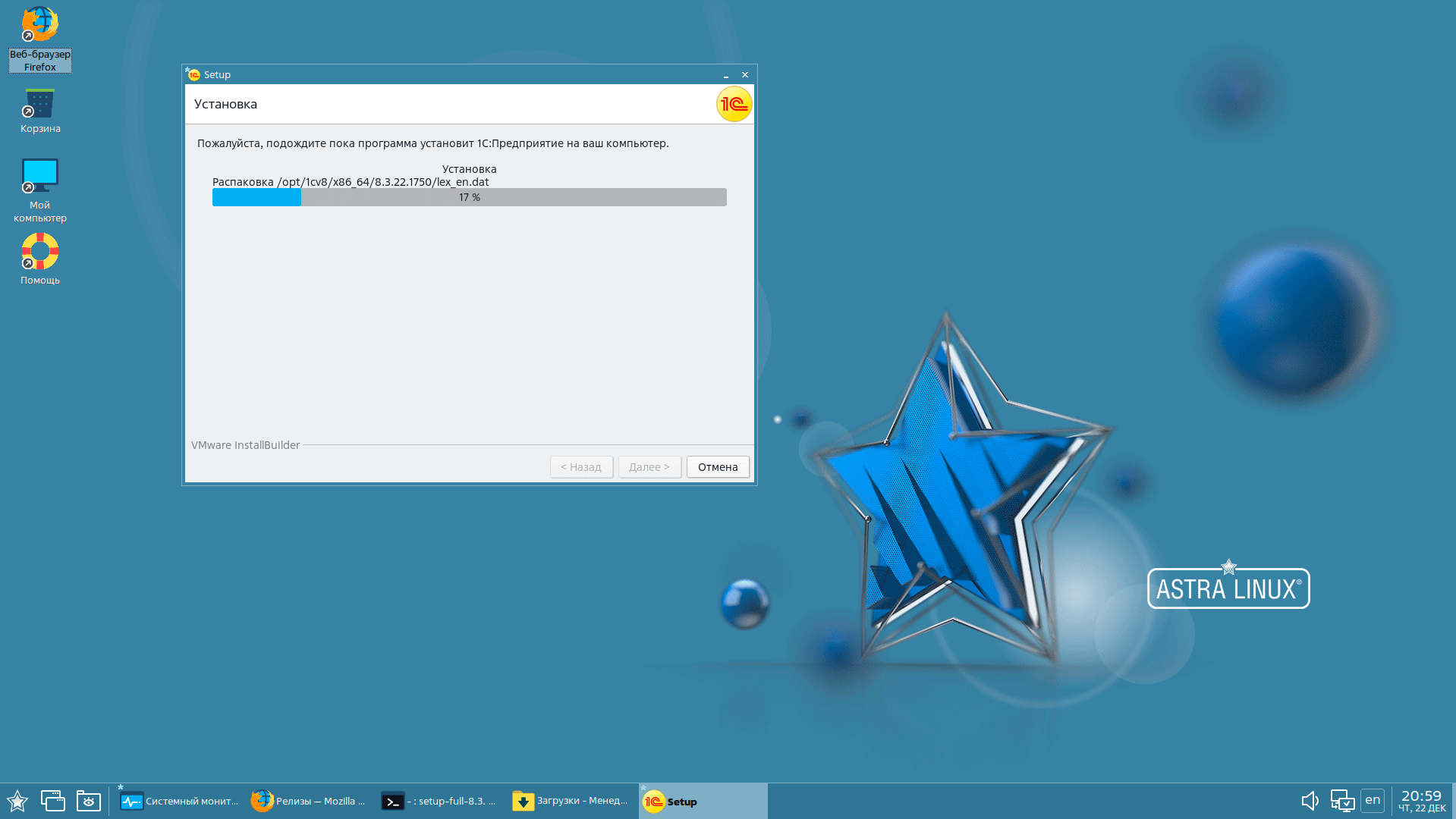Click the disabled Назад button
The width and height of the screenshot is (1456, 819).
coord(581,467)
